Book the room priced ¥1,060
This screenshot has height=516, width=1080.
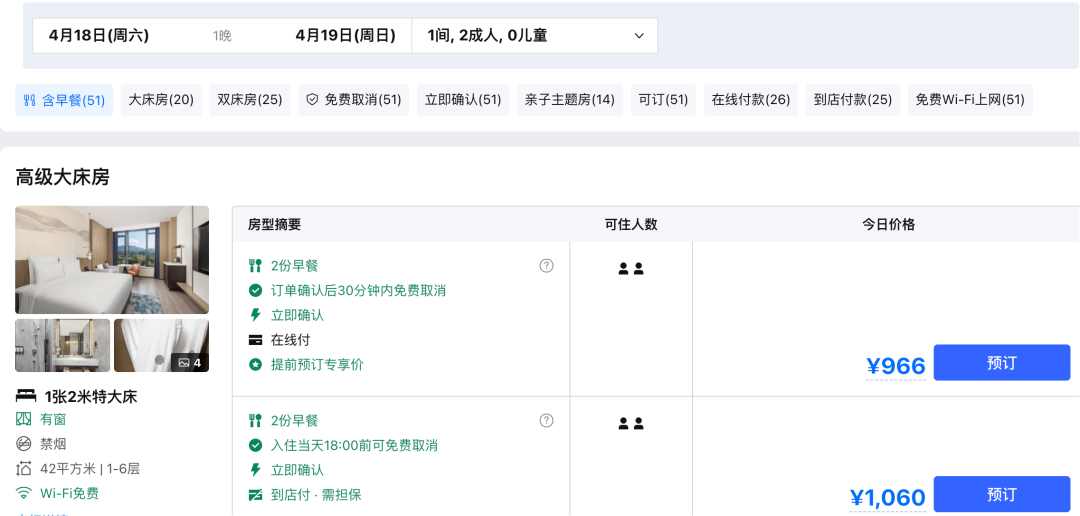click(1001, 494)
